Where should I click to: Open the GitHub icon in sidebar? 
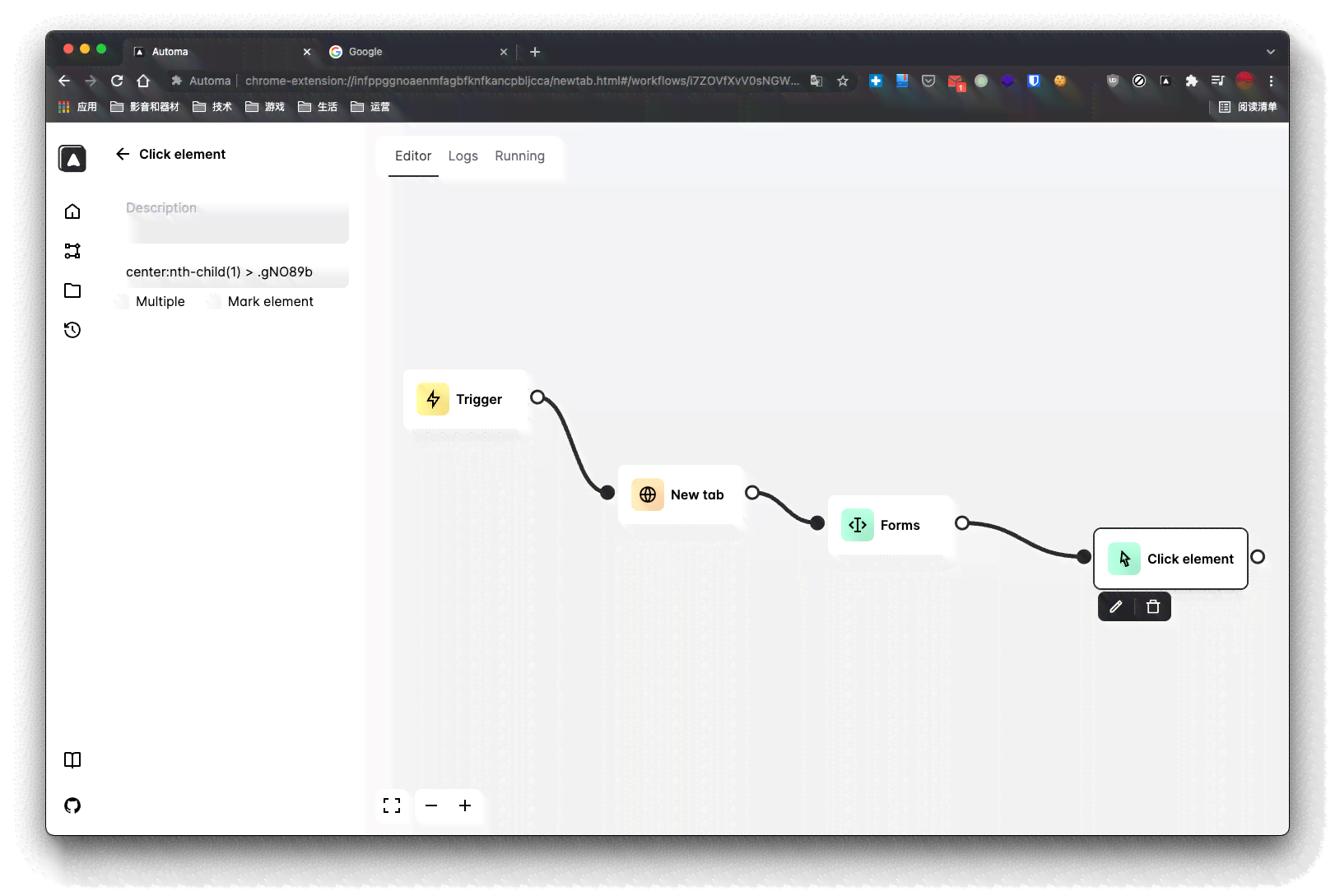pyautogui.click(x=72, y=805)
